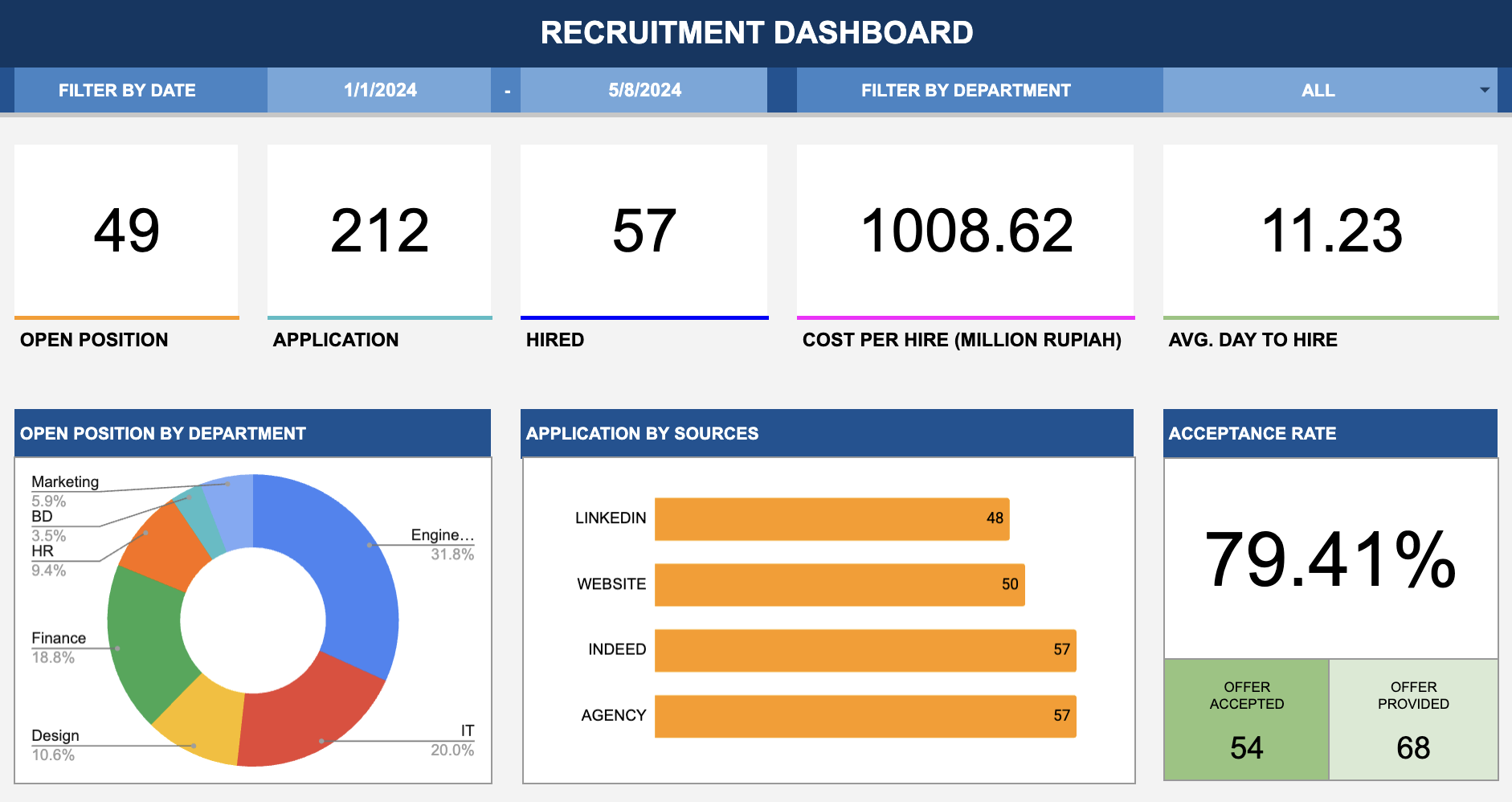Select the AGENCY bar in sources chart
The image size is (1512, 802).
pyautogui.click(x=864, y=716)
